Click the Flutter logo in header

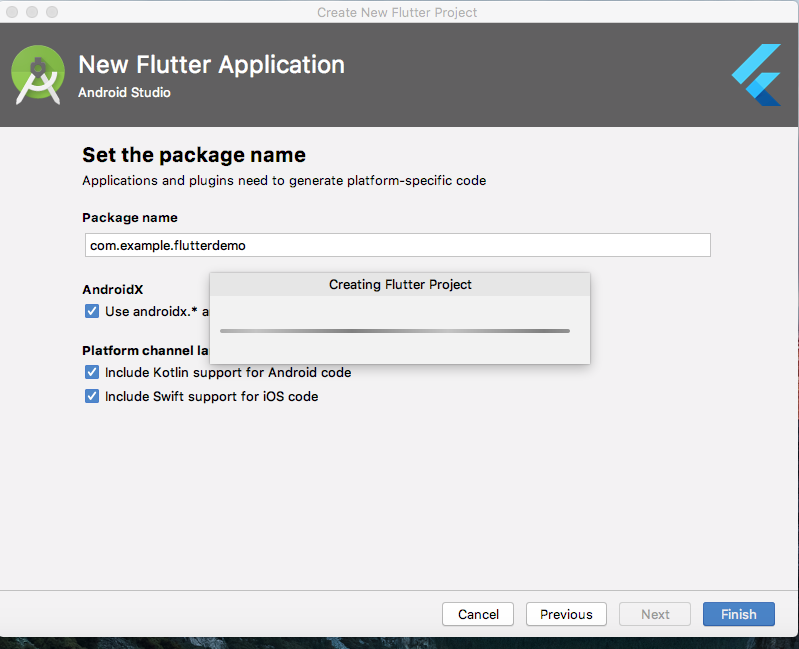(x=756, y=75)
